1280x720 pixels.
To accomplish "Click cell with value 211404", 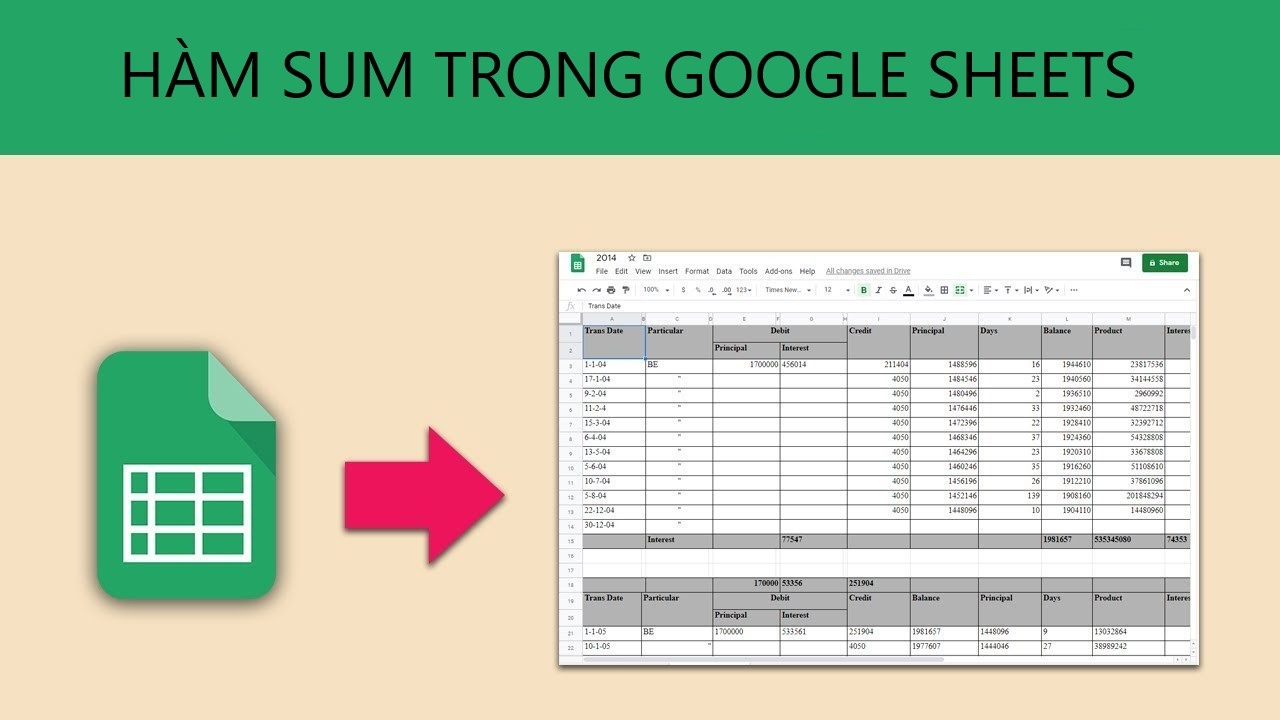I will (x=879, y=366).
